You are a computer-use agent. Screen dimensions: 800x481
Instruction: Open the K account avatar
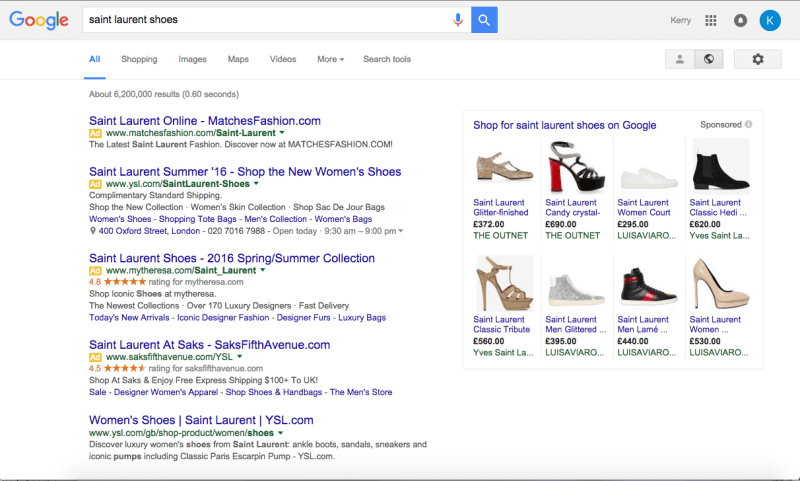[x=770, y=20]
